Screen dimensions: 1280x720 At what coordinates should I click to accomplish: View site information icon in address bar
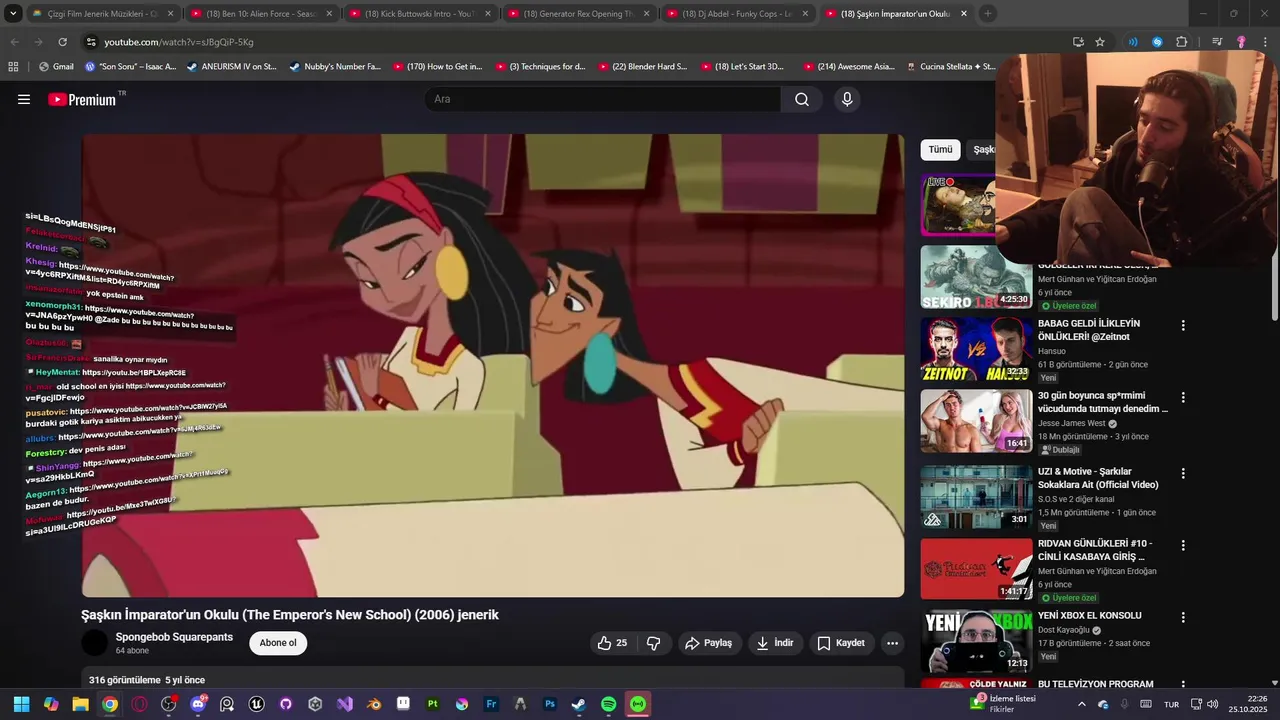[91, 42]
